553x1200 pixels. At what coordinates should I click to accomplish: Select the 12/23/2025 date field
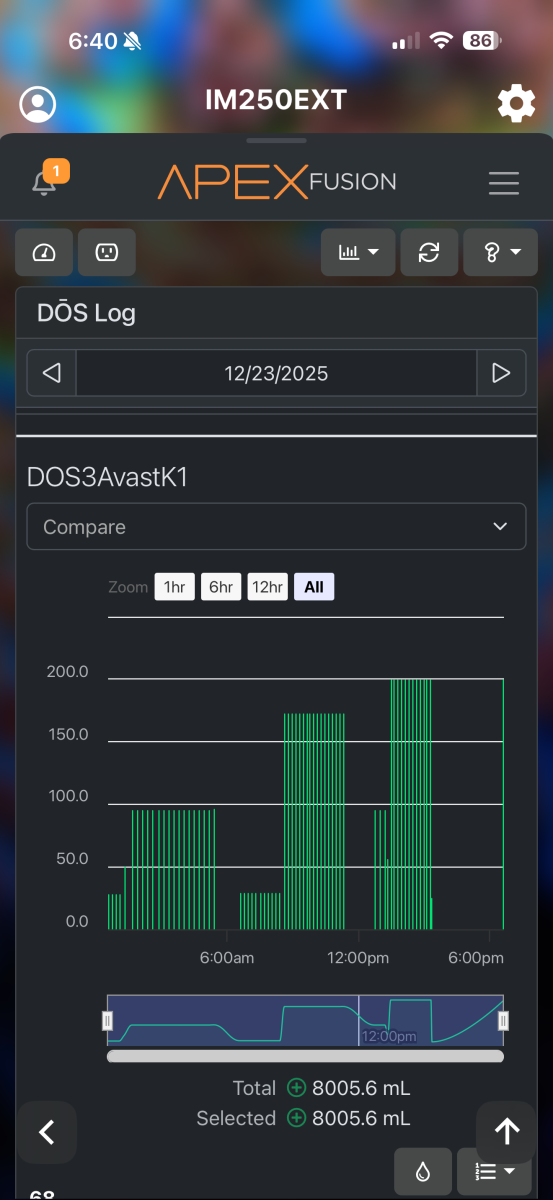[x=276, y=374]
